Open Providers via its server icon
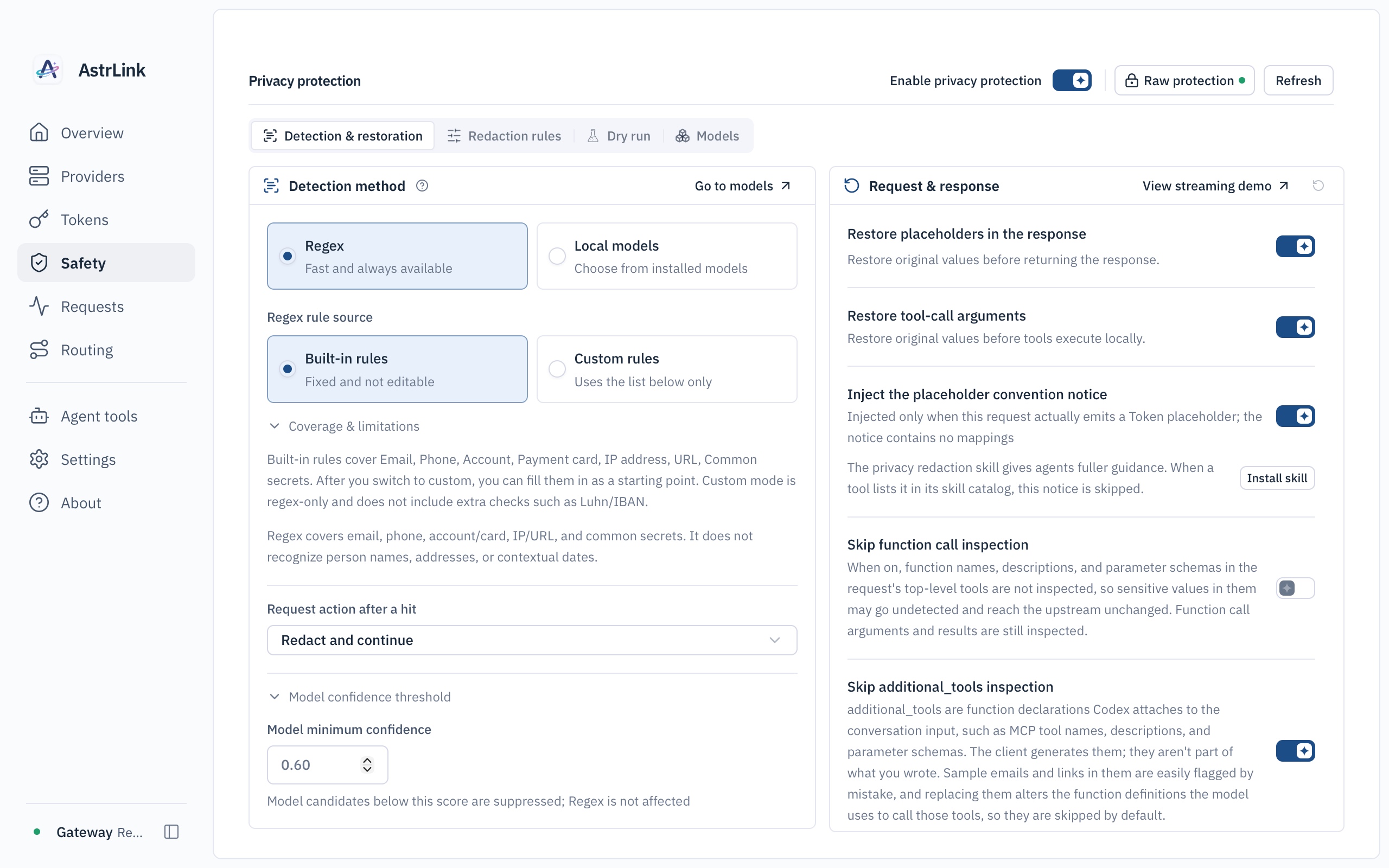This screenshot has height=868, width=1389. (x=39, y=176)
